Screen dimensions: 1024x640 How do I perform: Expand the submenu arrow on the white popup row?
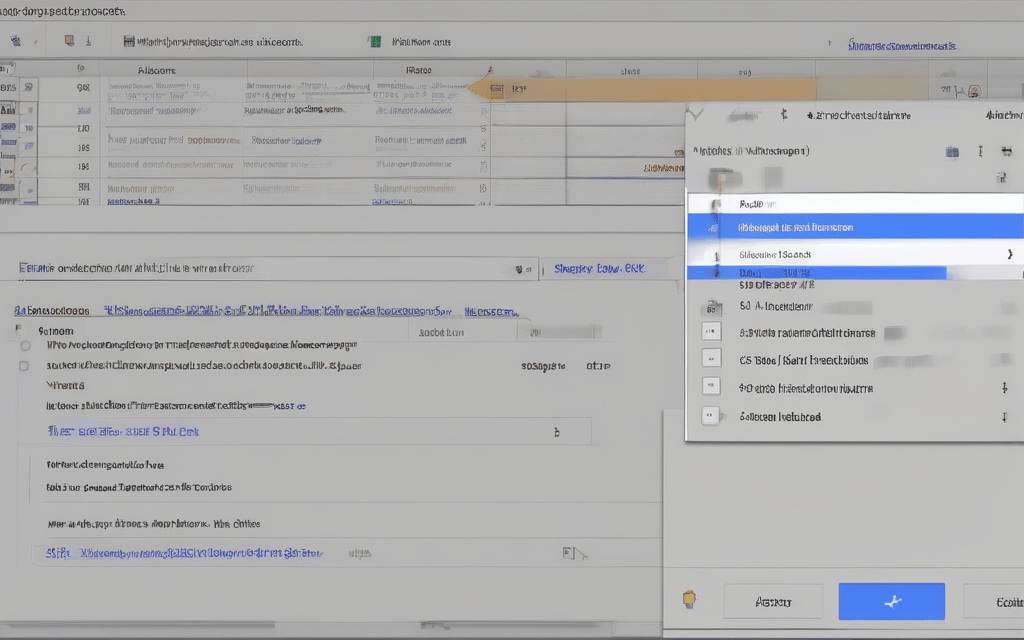[1008, 254]
